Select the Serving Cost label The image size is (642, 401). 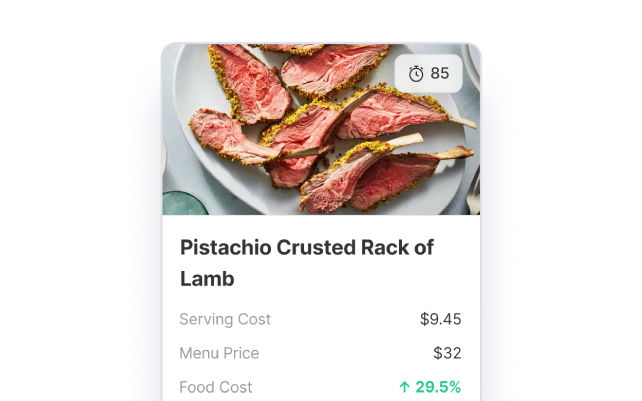[225, 319]
